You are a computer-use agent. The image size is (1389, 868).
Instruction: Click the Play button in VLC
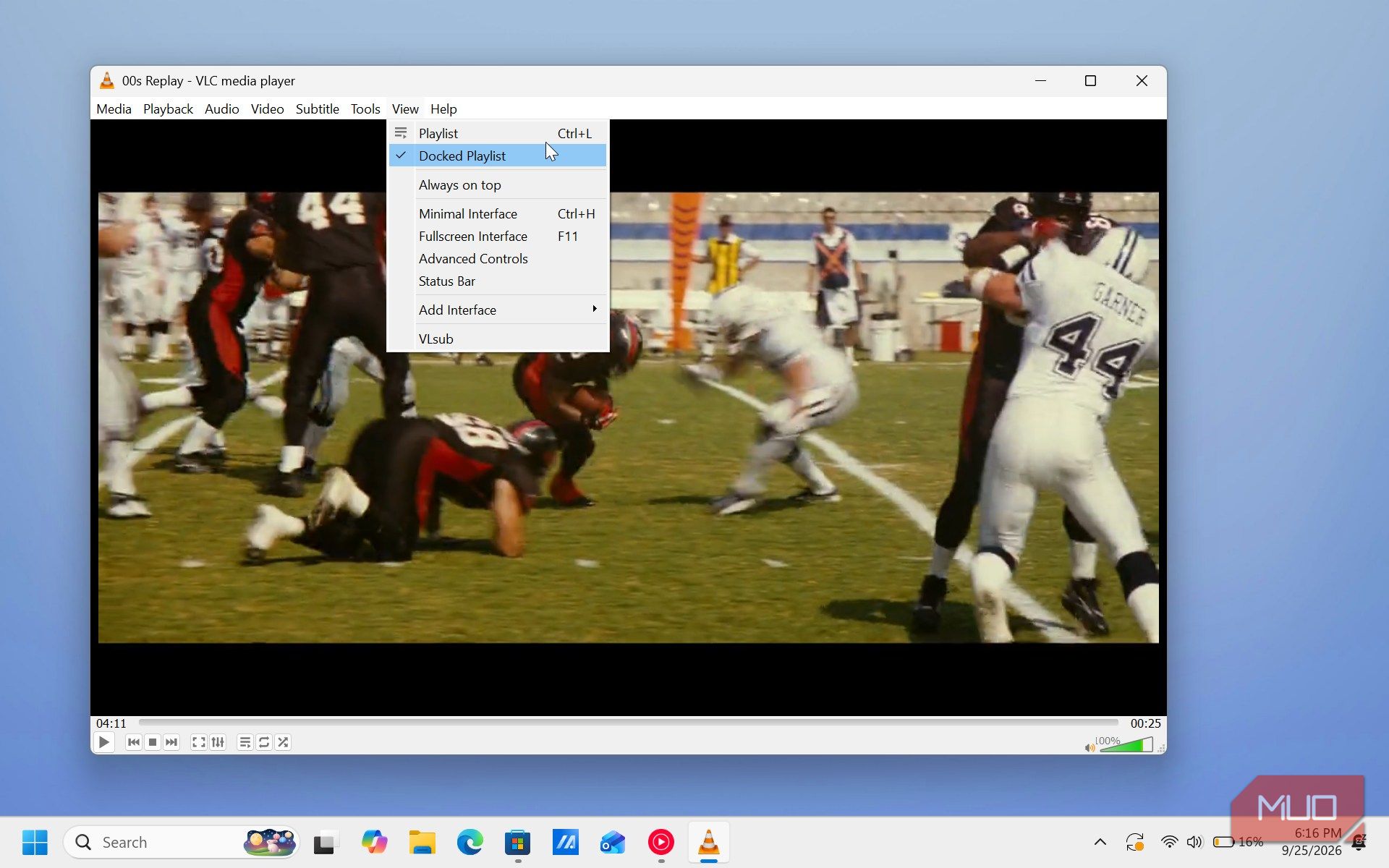click(104, 742)
